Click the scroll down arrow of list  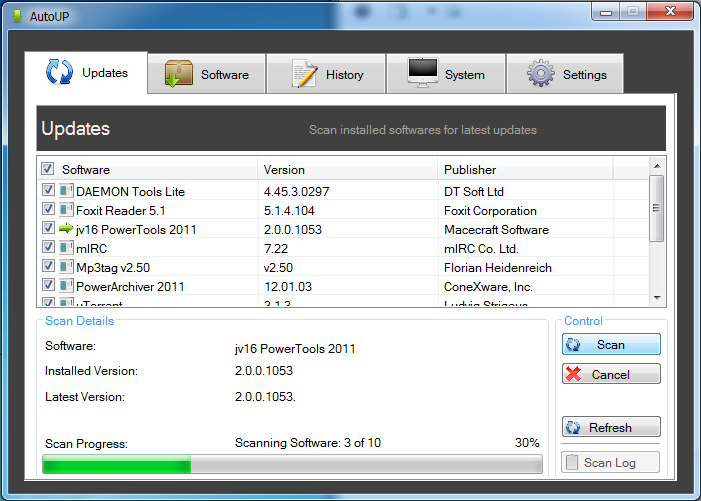coord(657,298)
